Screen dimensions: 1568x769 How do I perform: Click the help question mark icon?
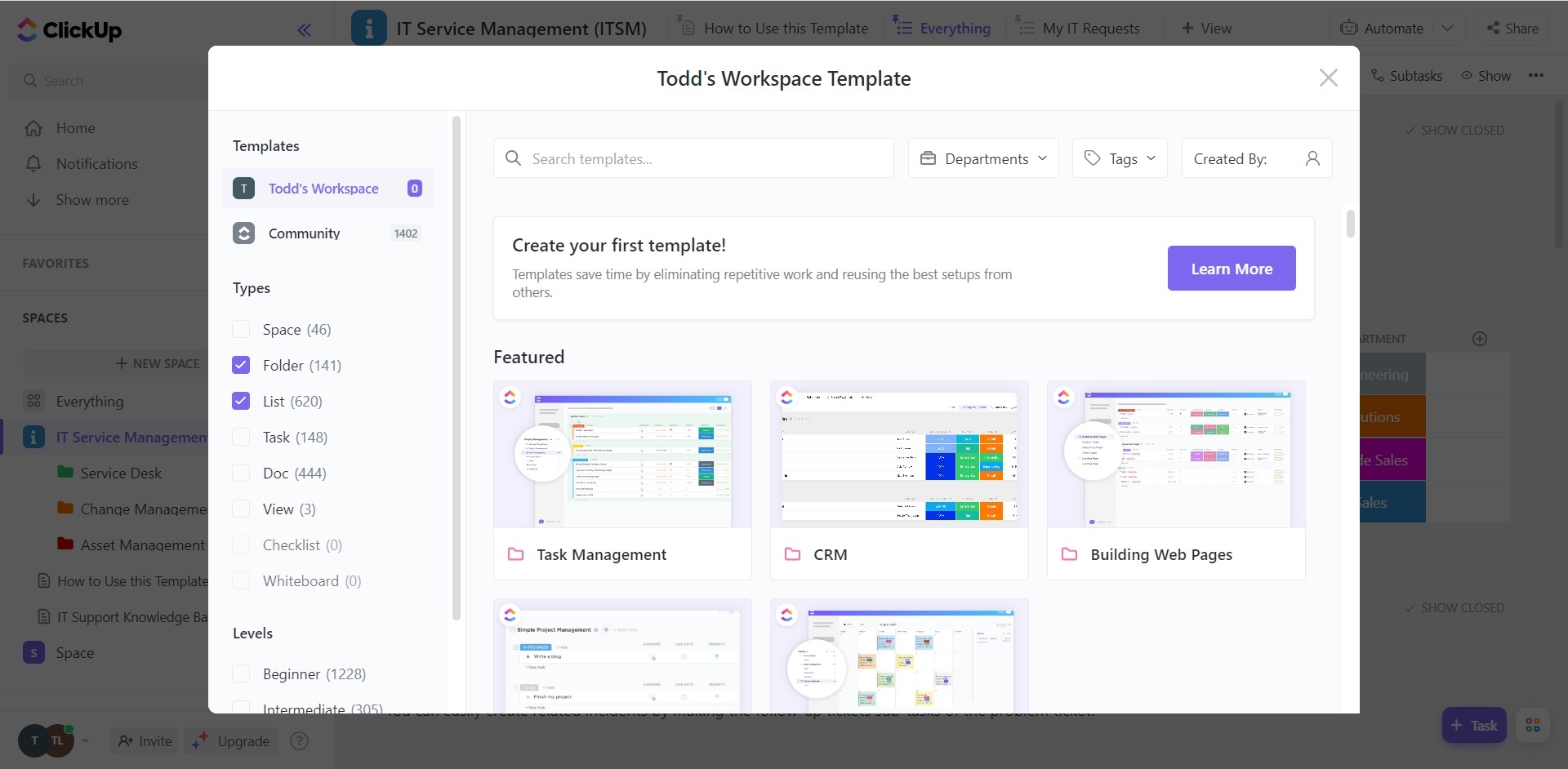pos(300,740)
